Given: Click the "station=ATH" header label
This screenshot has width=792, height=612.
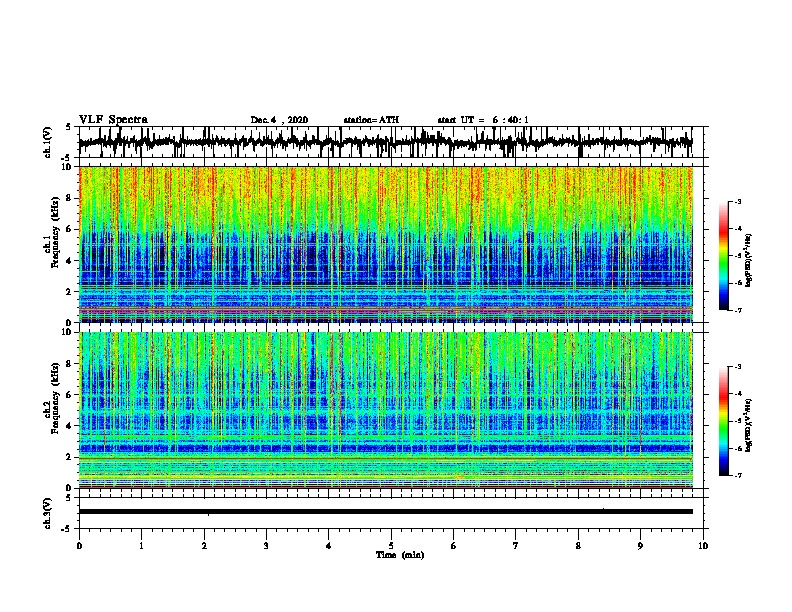Looking at the screenshot, I should (x=371, y=120).
